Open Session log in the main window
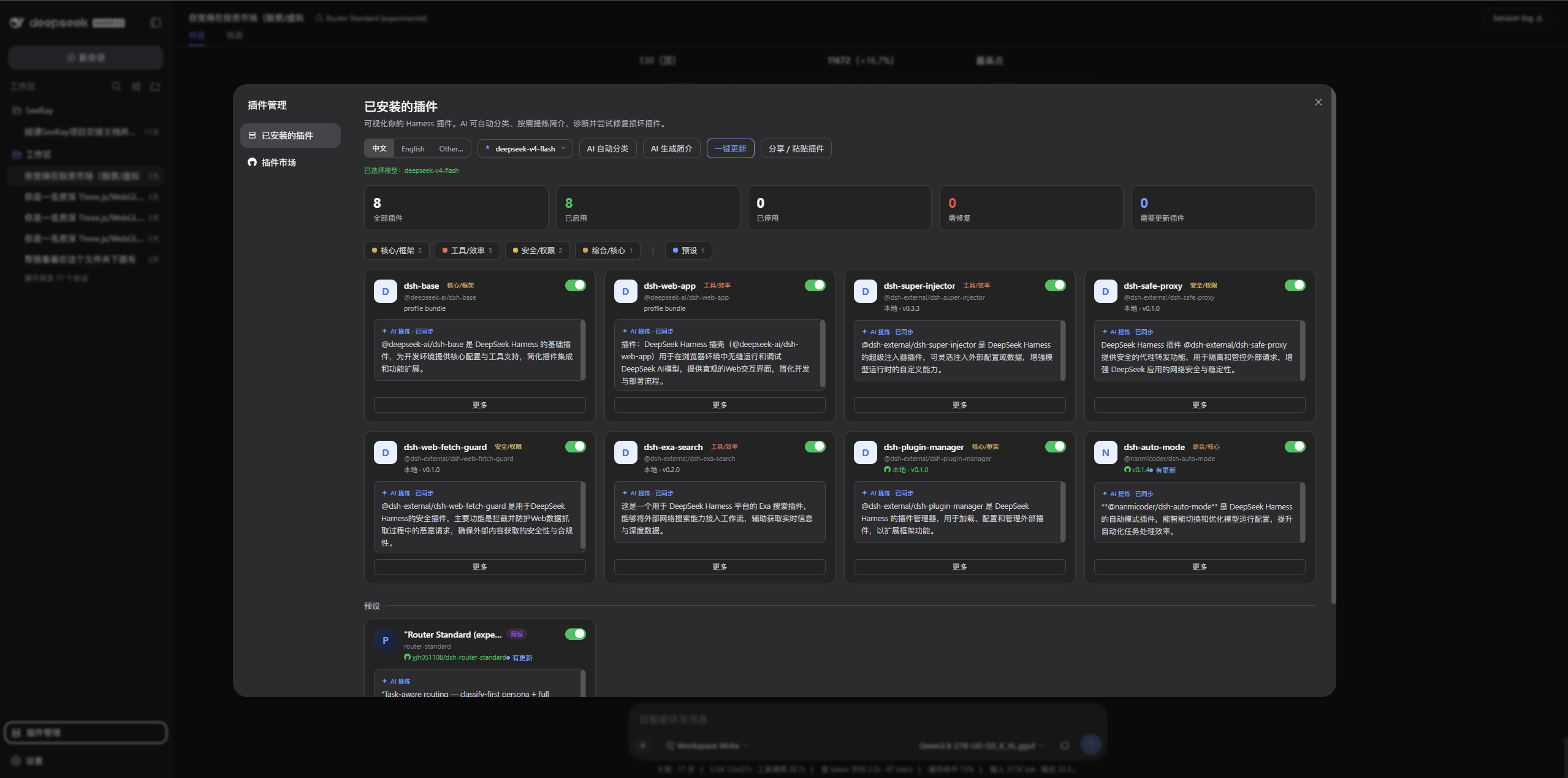Image resolution: width=1568 pixels, height=778 pixels. tap(1517, 18)
